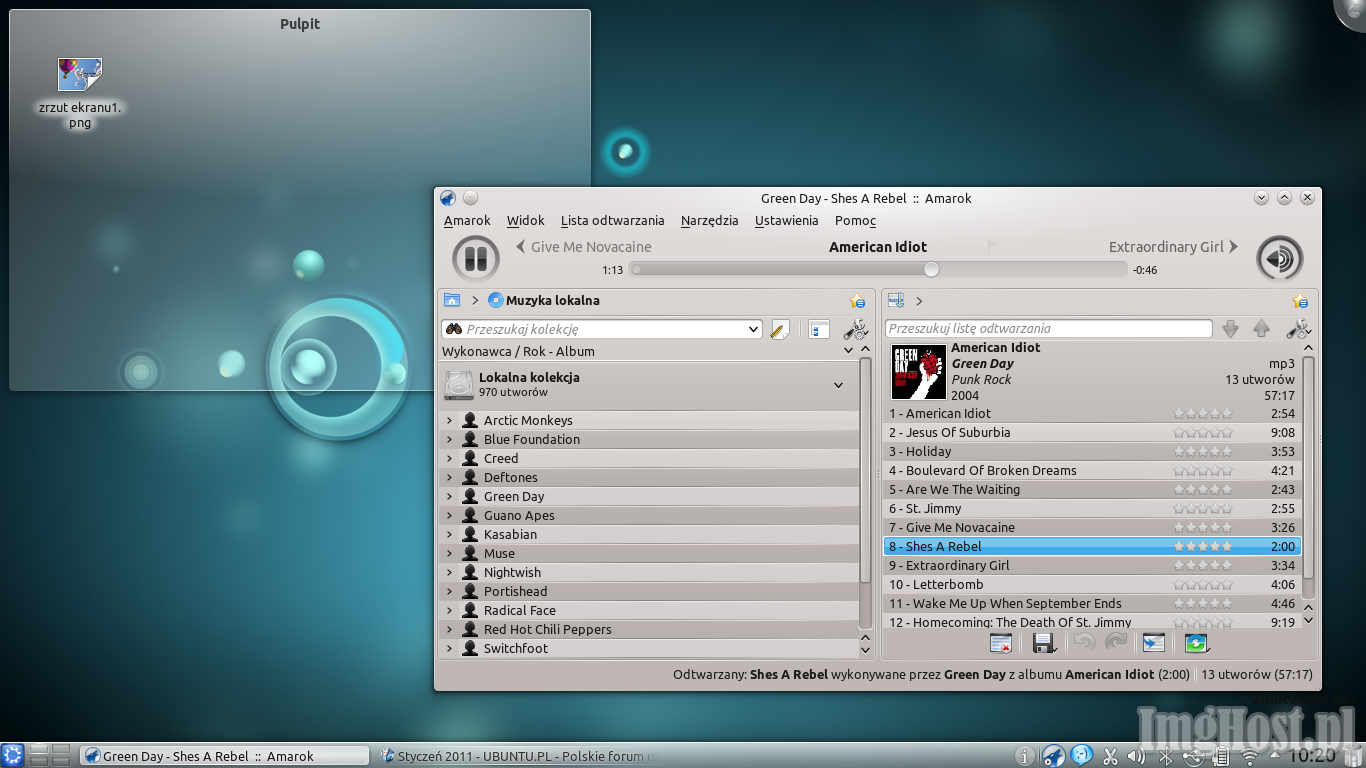The height and width of the screenshot is (768, 1366).
Task: Select track 2 - Jesus Of Suburbia
Action: (1092, 432)
